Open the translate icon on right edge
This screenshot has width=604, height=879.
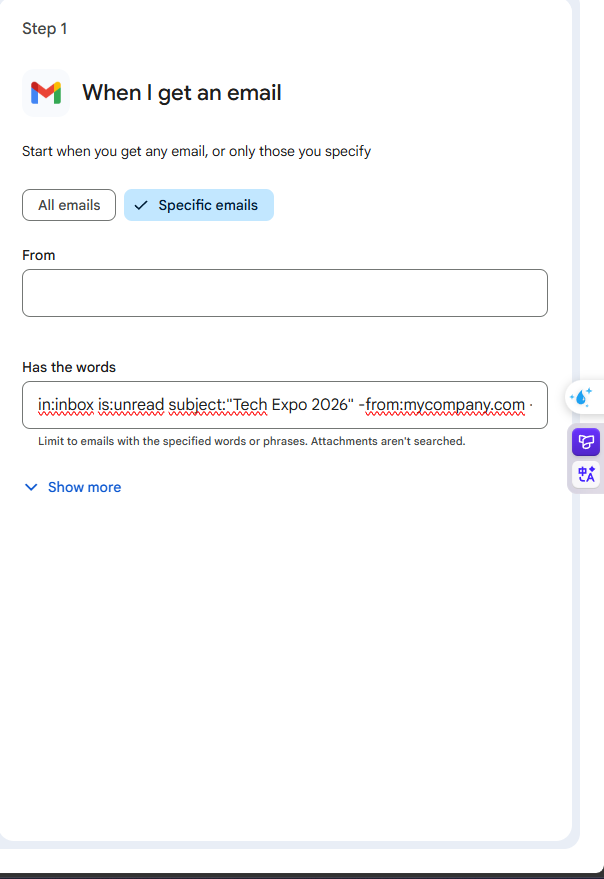(x=585, y=474)
